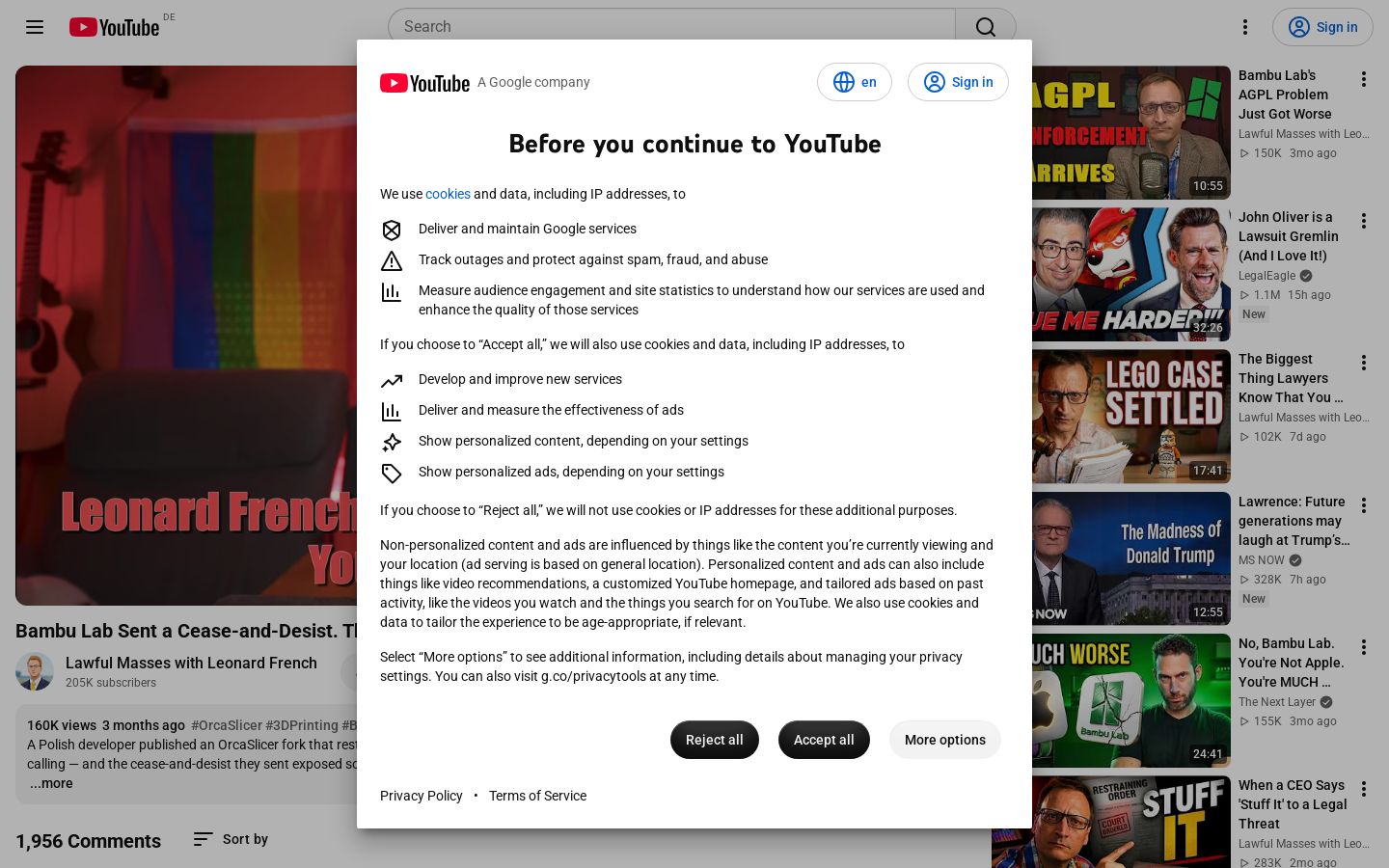The height and width of the screenshot is (868, 1389).
Task: Open the AGPL Enforcement Arrives thumbnail
Action: [1131, 132]
